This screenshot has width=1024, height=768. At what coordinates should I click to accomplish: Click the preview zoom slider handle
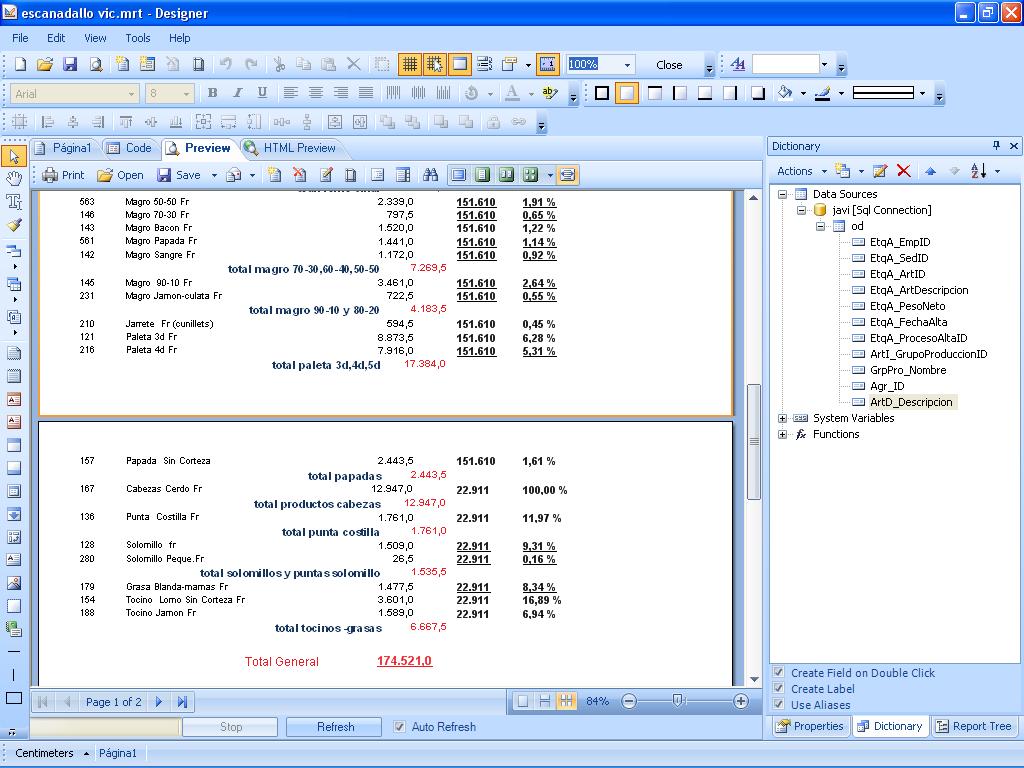coord(677,701)
